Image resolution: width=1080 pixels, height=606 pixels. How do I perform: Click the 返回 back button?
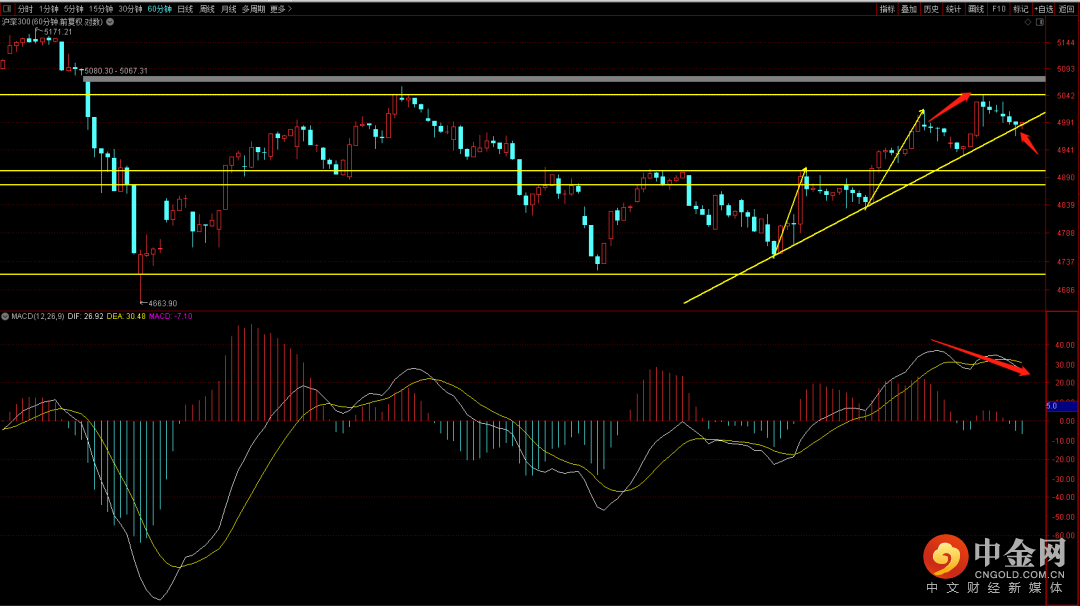tap(1067, 9)
